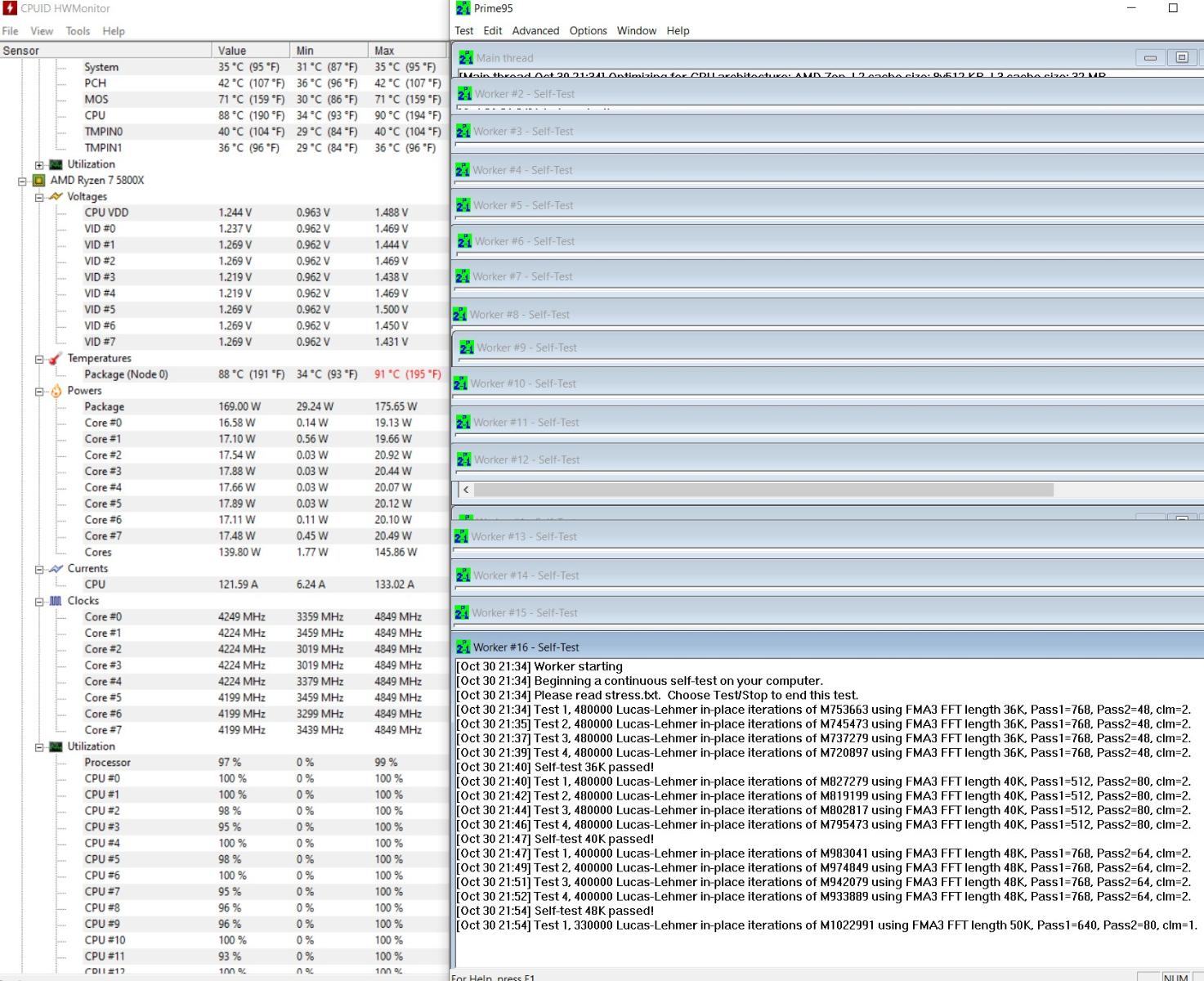
Task: Click the Prime95 horizontal scrollbar thumb
Action: [x=763, y=490]
